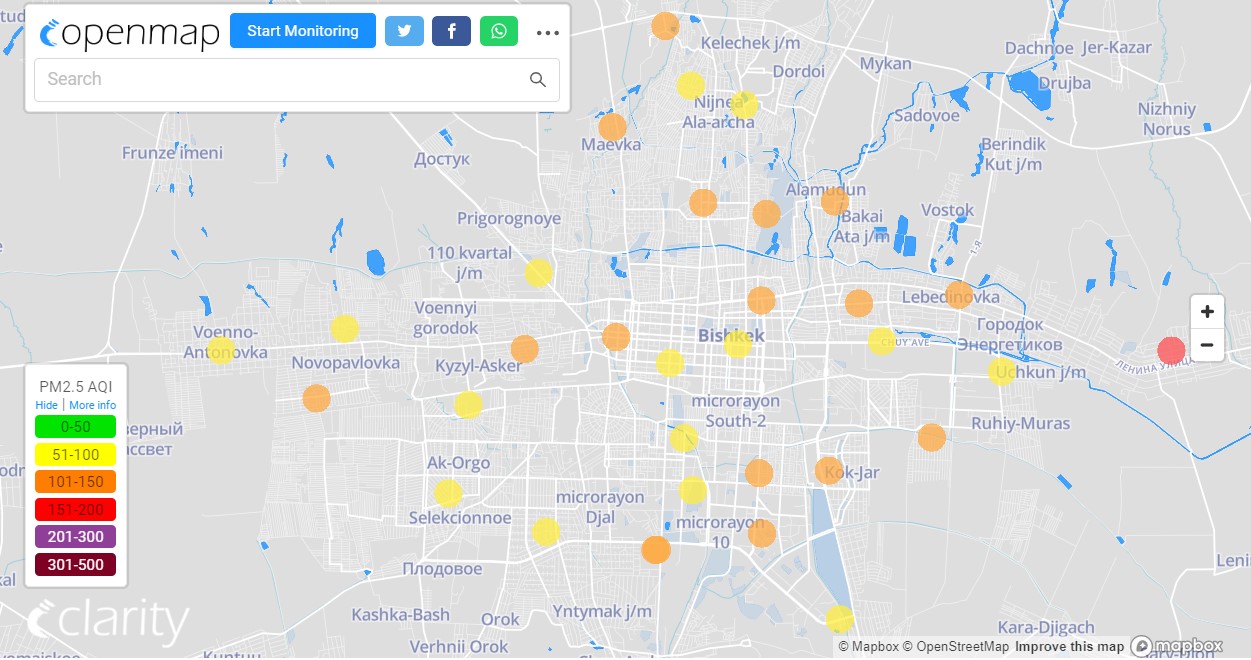Click the openmap logo
Image resolution: width=1251 pixels, height=660 pixels.
pyautogui.click(x=130, y=33)
